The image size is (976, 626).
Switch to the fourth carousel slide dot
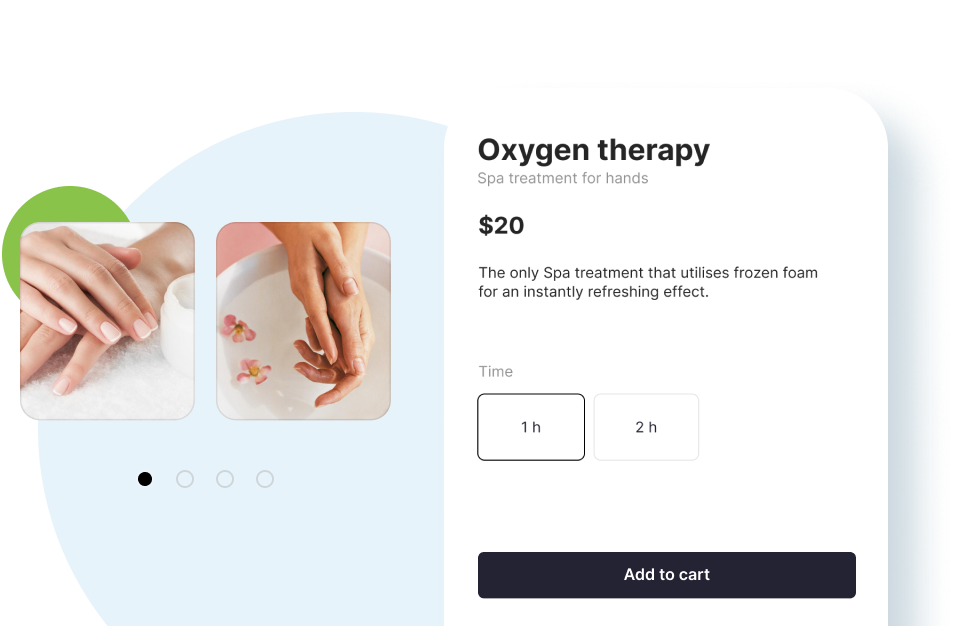pos(265,479)
